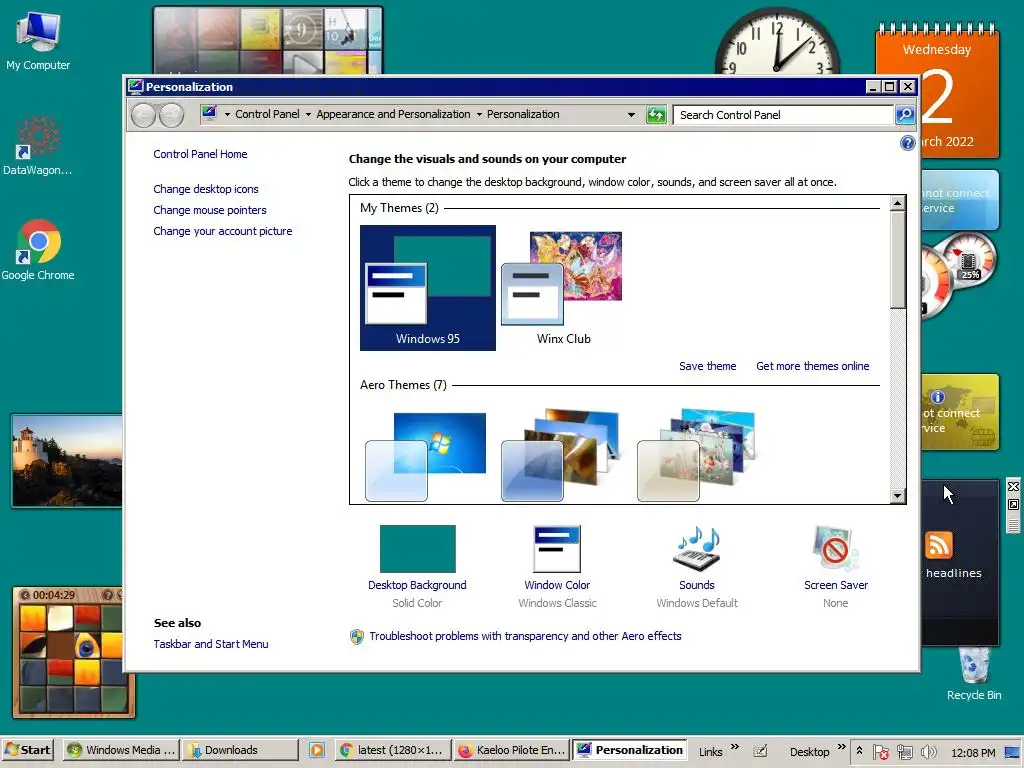Click Change mouse pointers link

pyautogui.click(x=210, y=210)
